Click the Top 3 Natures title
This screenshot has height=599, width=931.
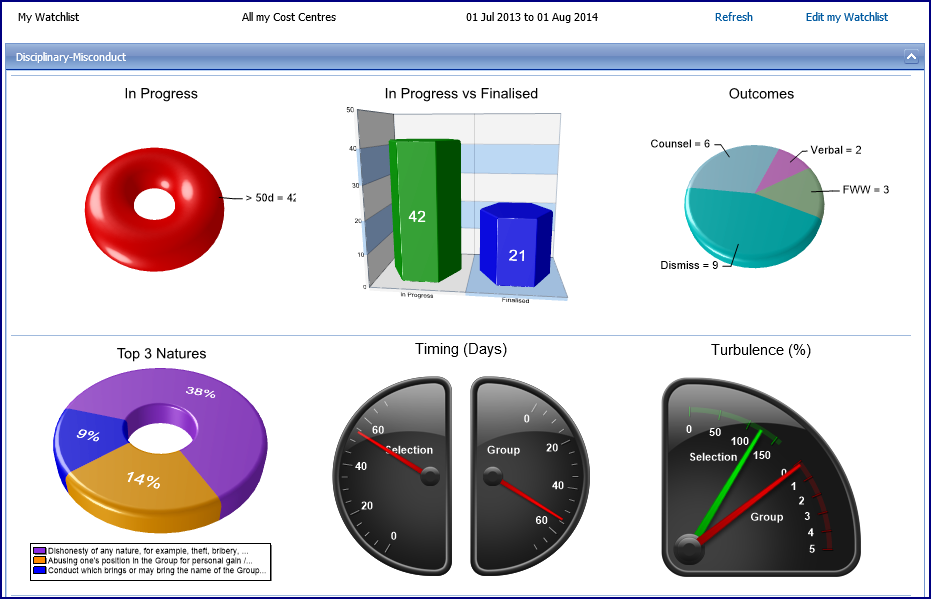(x=162, y=354)
